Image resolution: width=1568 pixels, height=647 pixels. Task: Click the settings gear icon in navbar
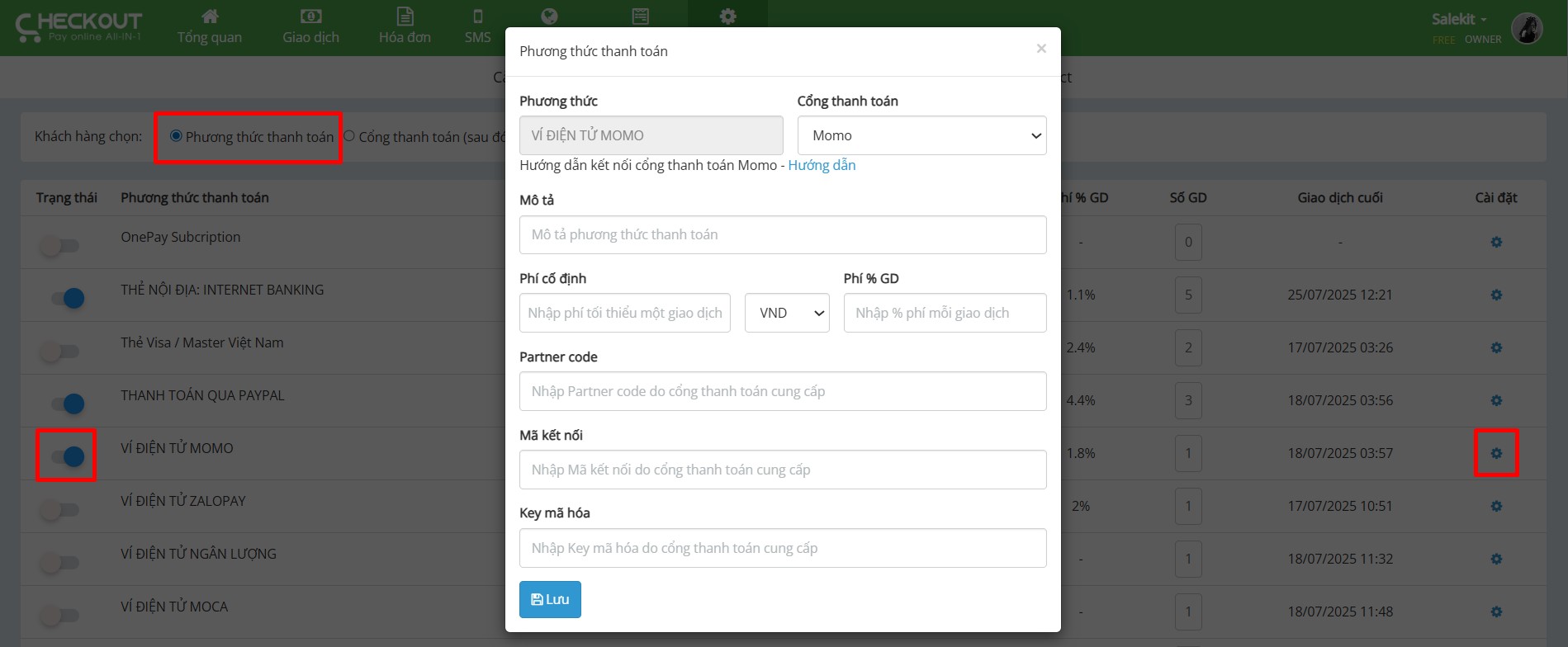[x=727, y=17]
